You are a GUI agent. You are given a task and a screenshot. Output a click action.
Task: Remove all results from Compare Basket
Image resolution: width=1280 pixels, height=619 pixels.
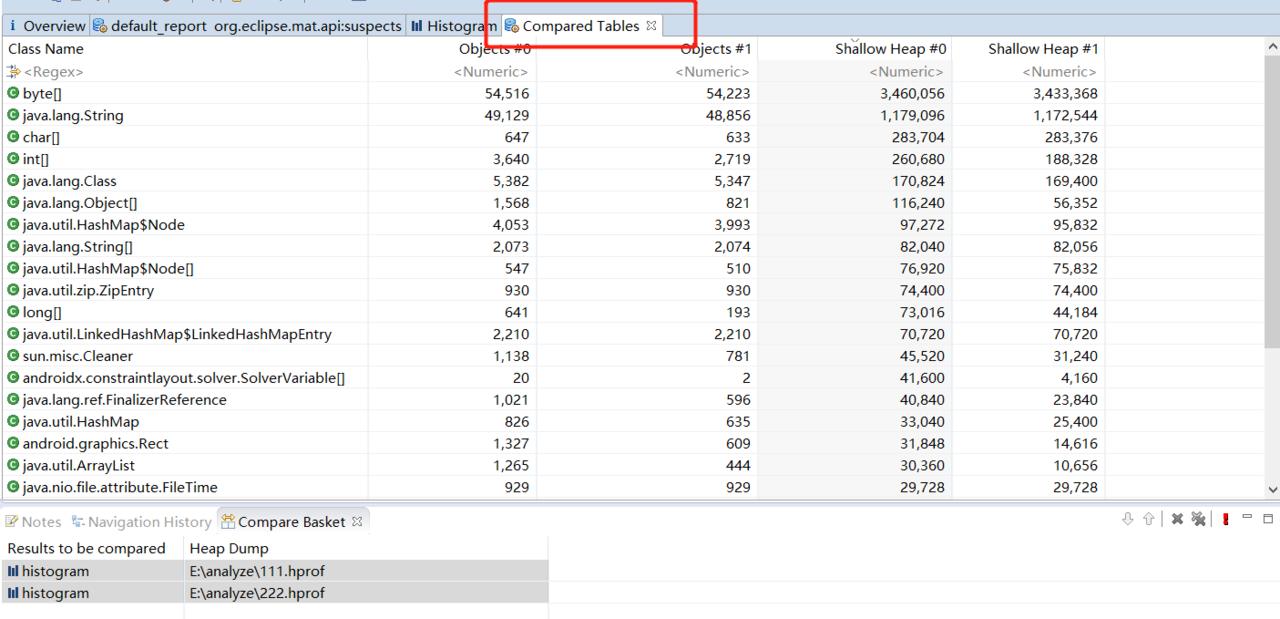[1198, 519]
